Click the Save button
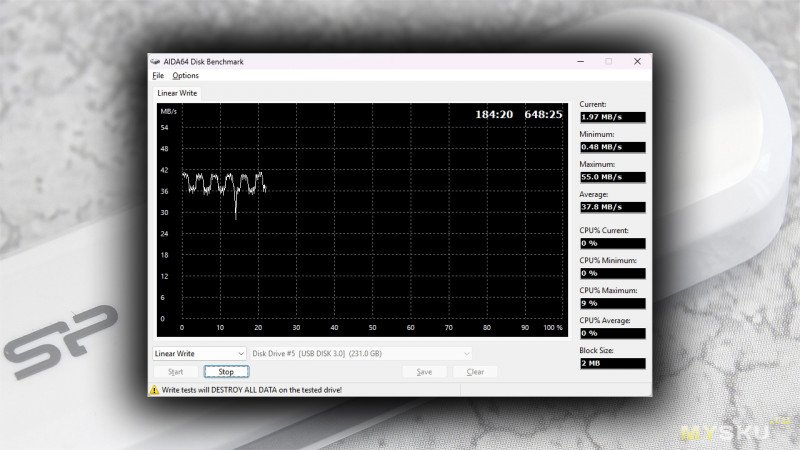The width and height of the screenshot is (800, 450). [424, 372]
